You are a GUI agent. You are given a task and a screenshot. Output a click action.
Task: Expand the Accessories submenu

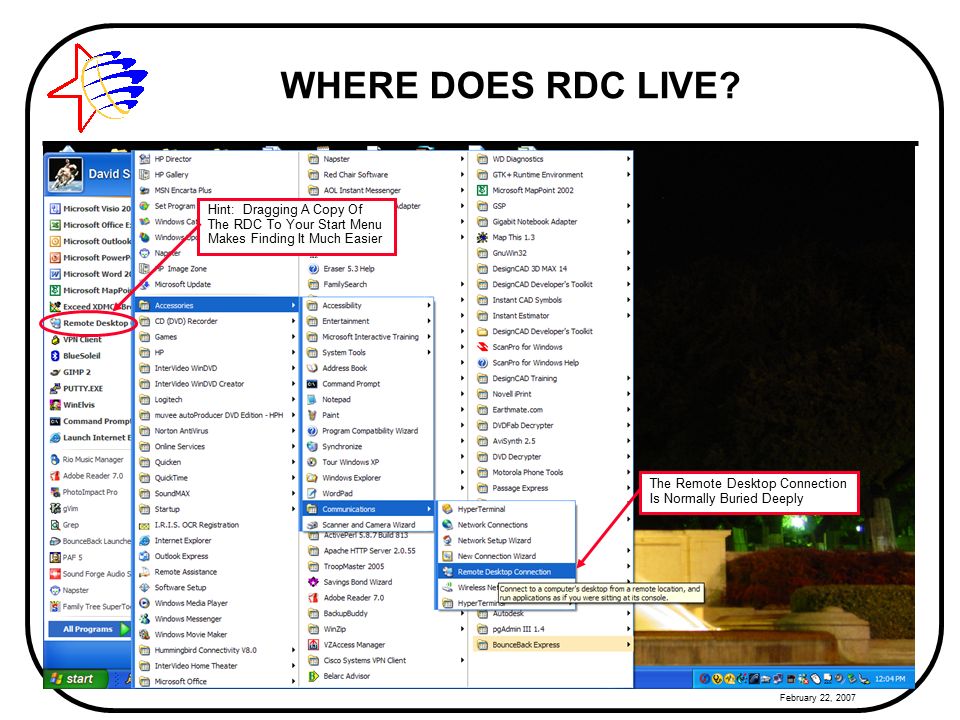point(217,306)
